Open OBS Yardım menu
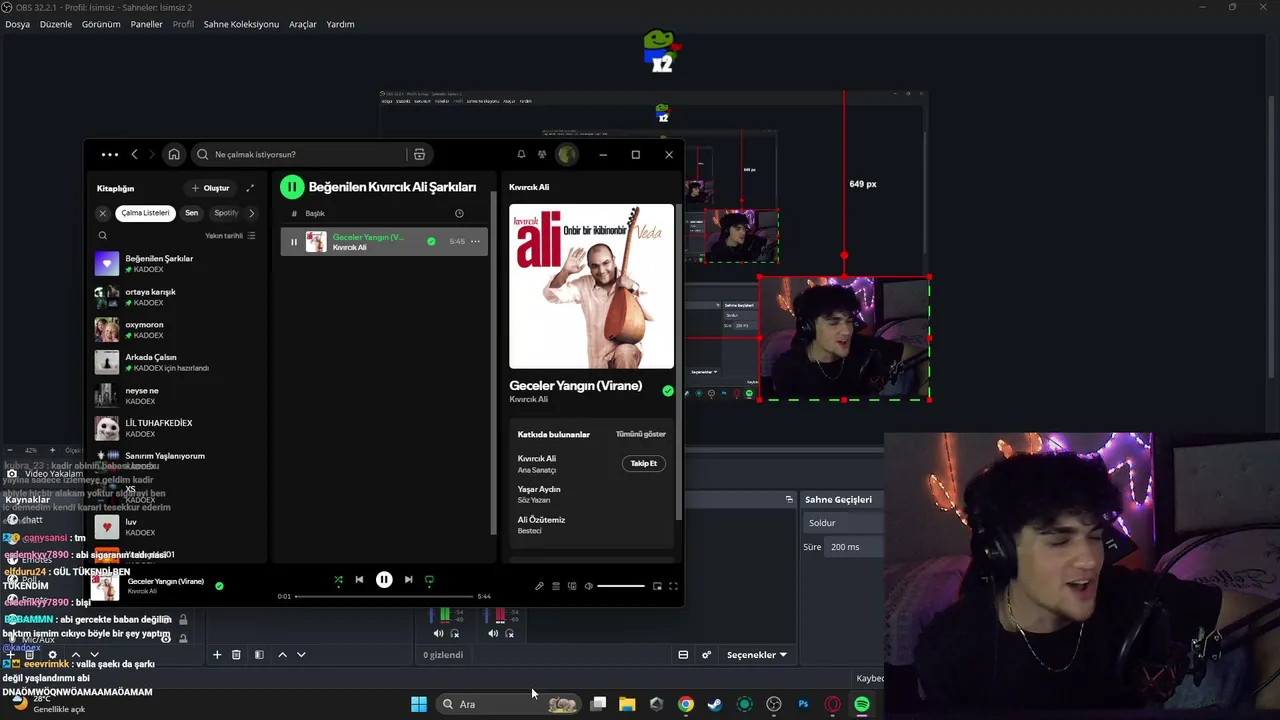This screenshot has width=1280, height=720. 340,24
